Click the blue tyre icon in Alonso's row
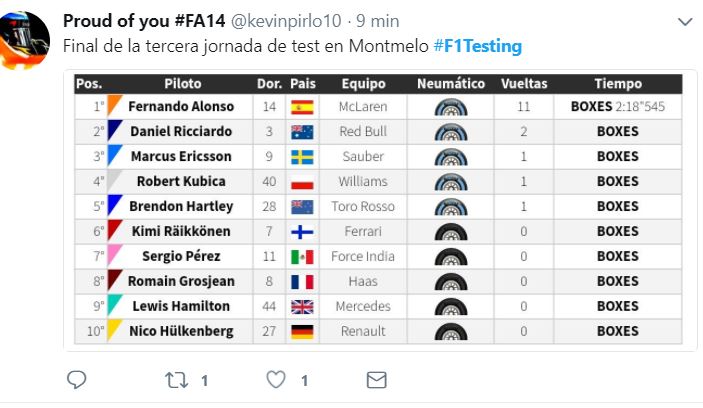This screenshot has width=703, height=408. pos(451,107)
